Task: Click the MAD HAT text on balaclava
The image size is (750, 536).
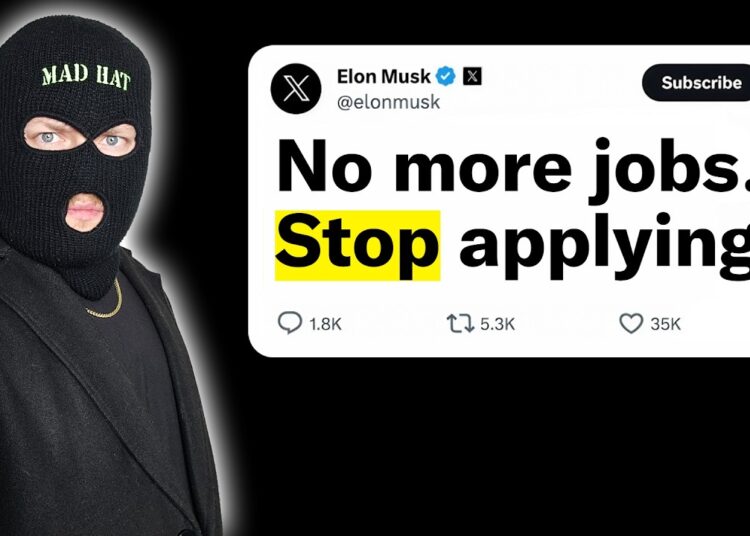Action: (86, 77)
